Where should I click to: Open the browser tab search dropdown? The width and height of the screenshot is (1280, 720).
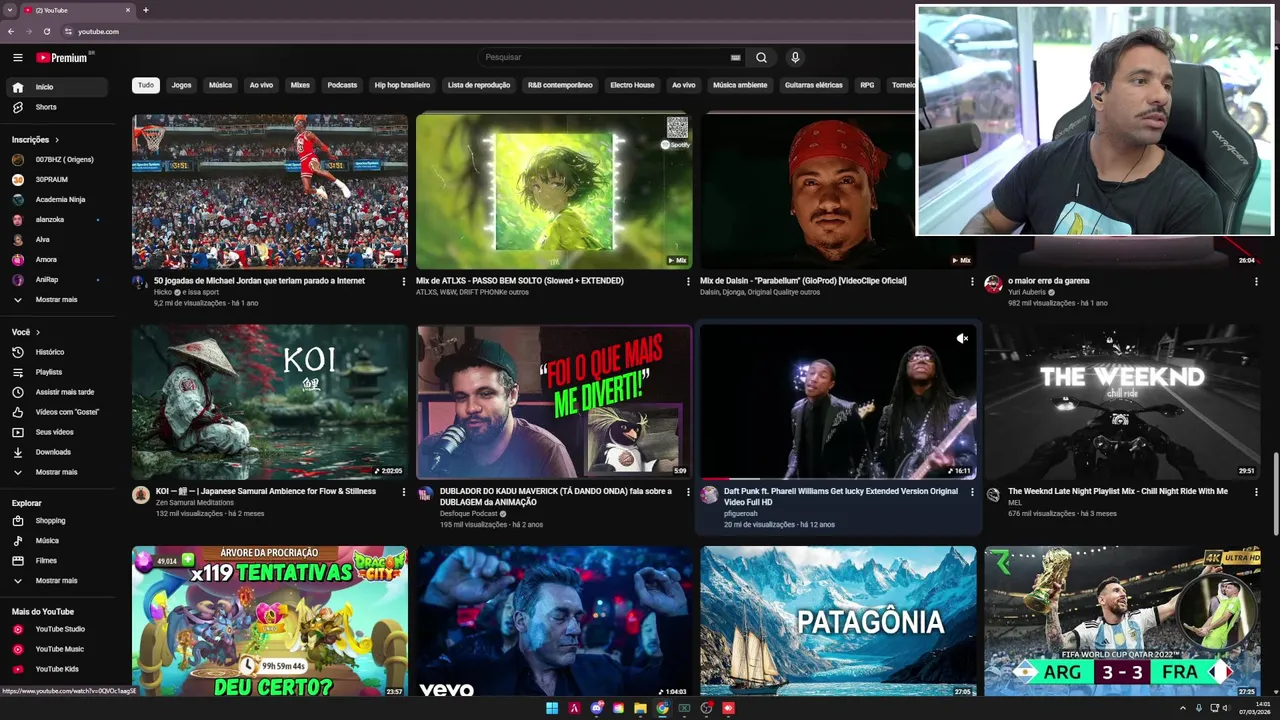coord(10,10)
